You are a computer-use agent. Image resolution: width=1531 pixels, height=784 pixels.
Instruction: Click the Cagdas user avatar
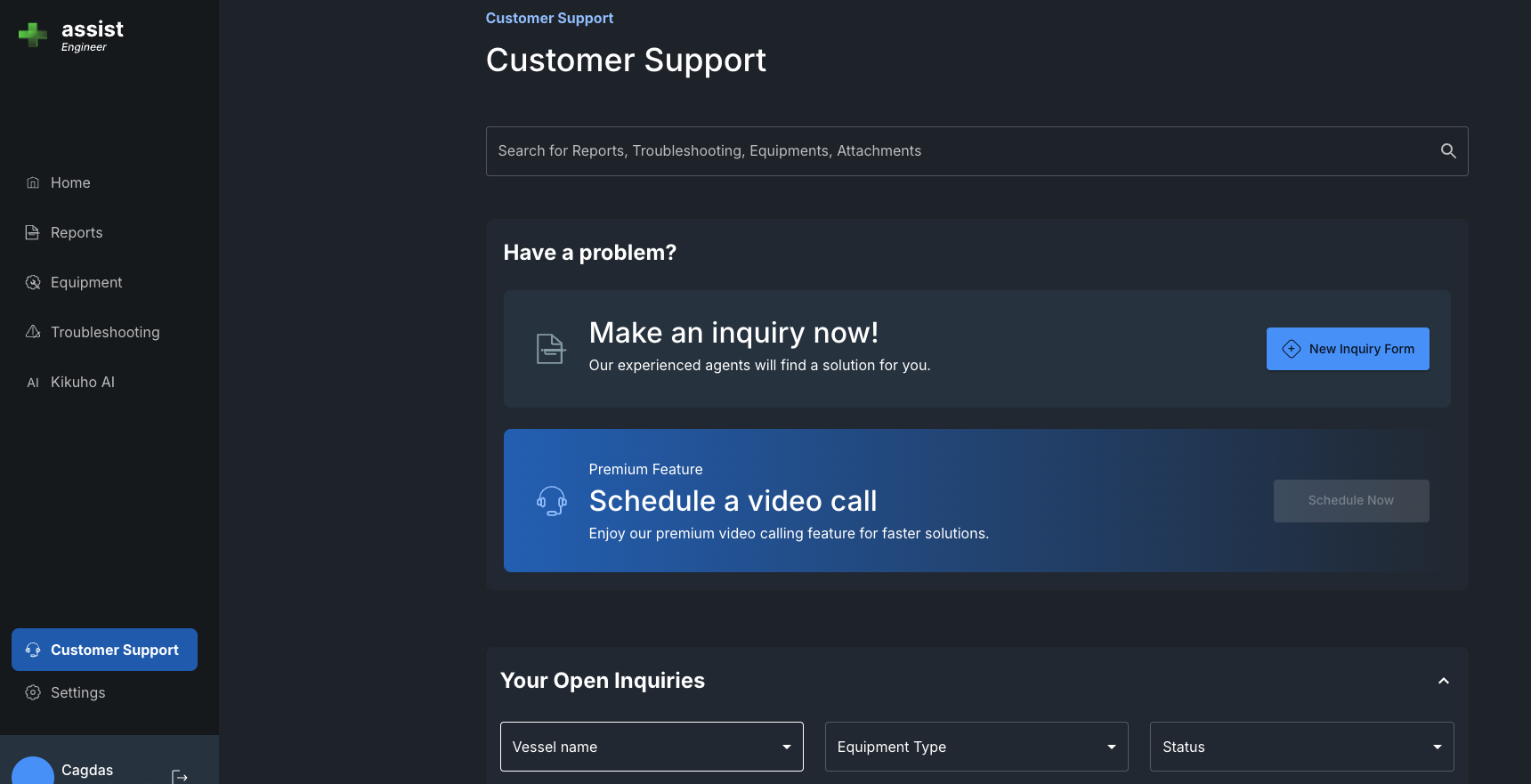(33, 772)
